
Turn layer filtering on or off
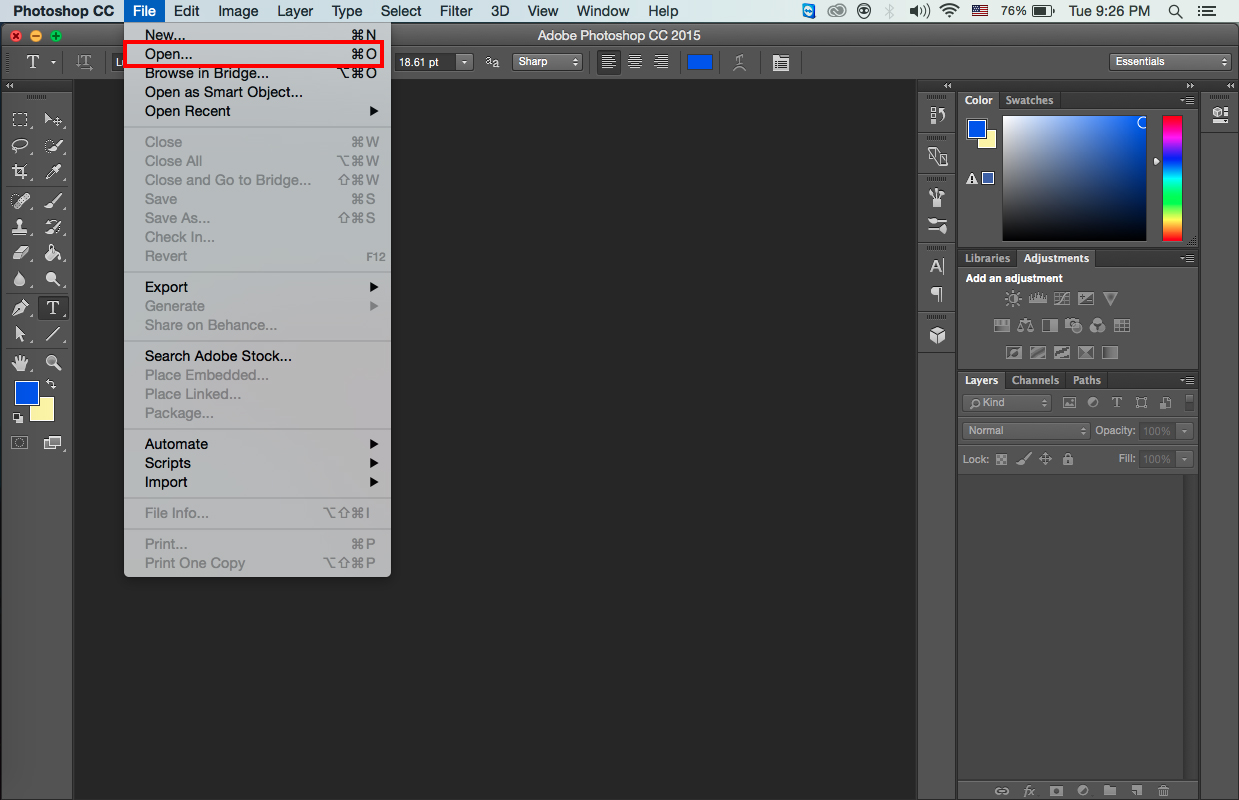[x=1189, y=402]
